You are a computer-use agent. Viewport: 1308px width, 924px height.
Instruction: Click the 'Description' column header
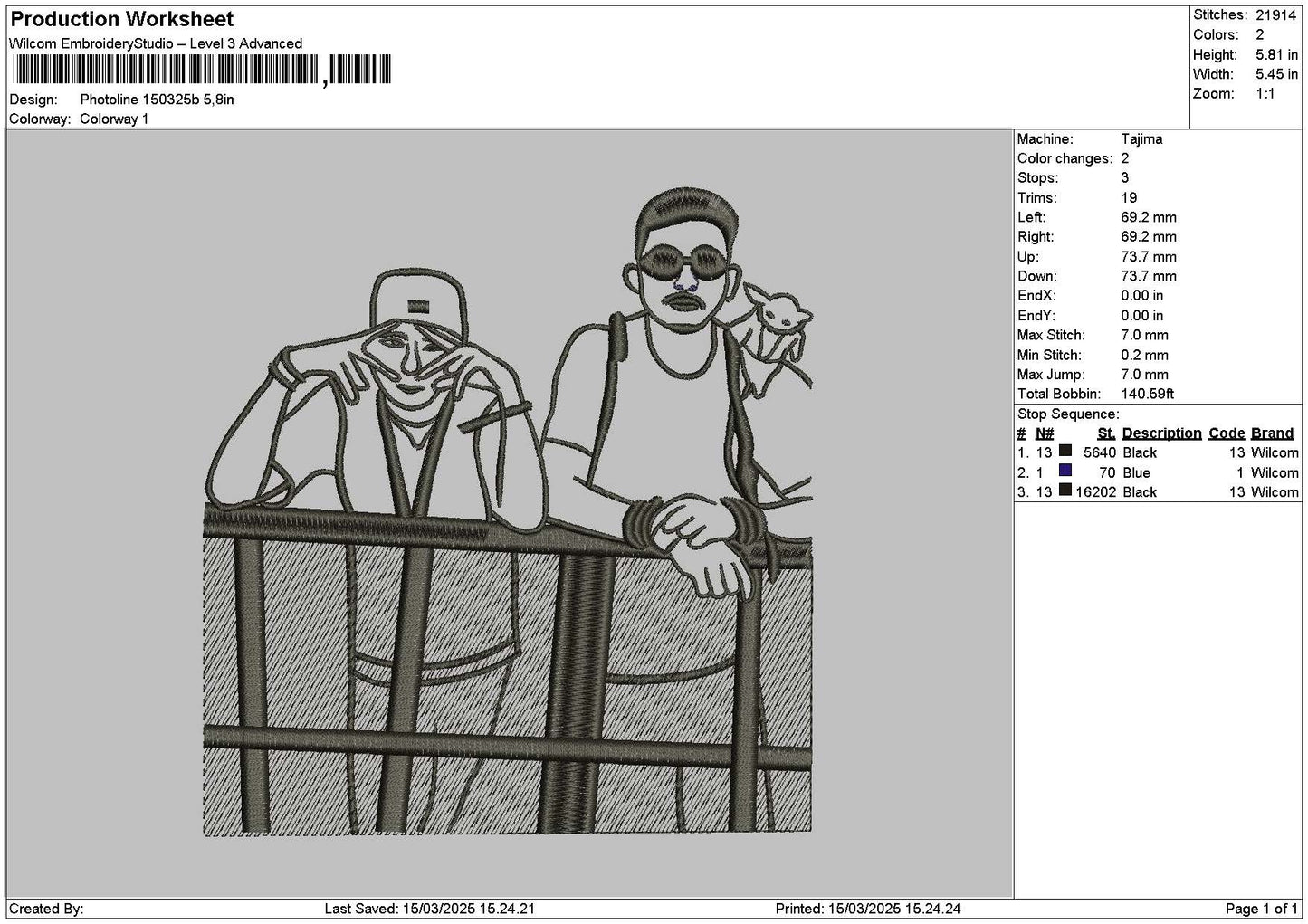[1161, 433]
